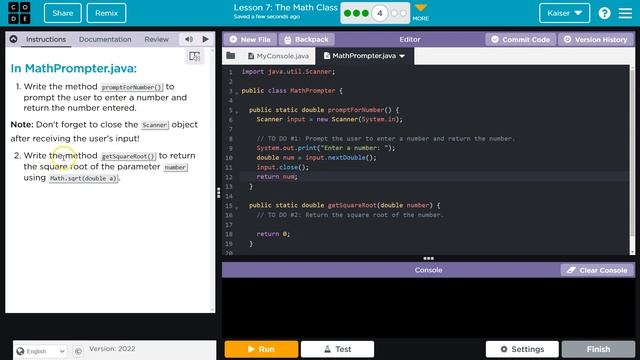Click the Test button

pos(337,349)
